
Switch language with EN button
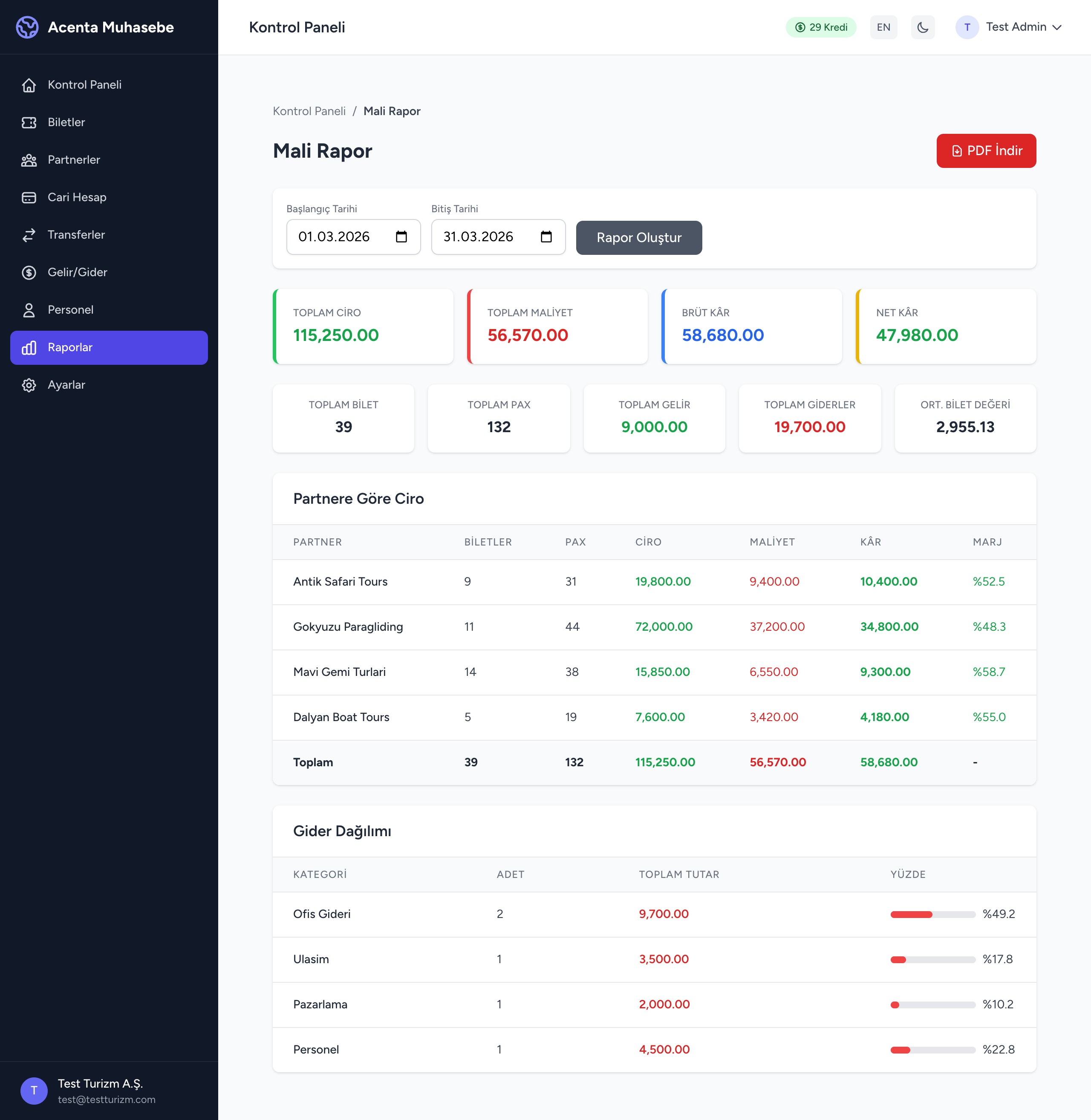[x=883, y=28]
